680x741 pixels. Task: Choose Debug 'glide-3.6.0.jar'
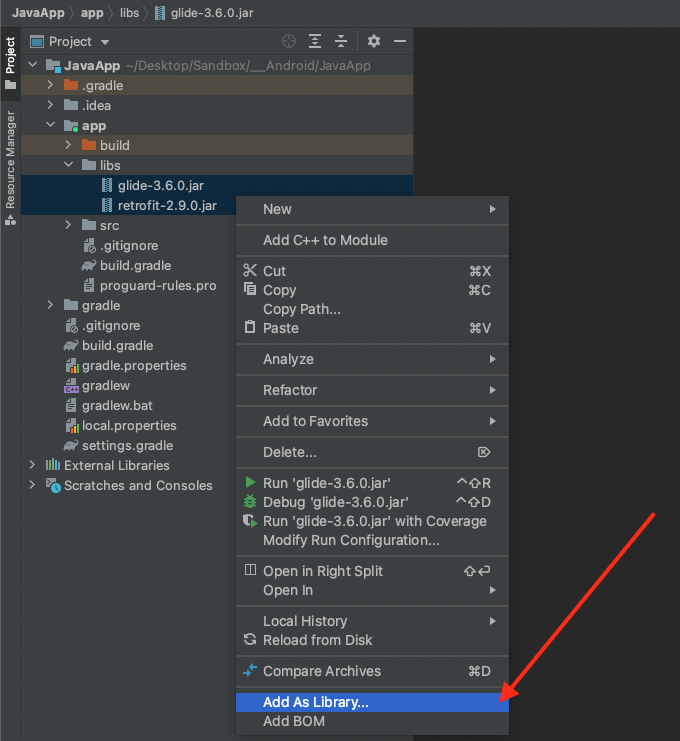coord(372,502)
